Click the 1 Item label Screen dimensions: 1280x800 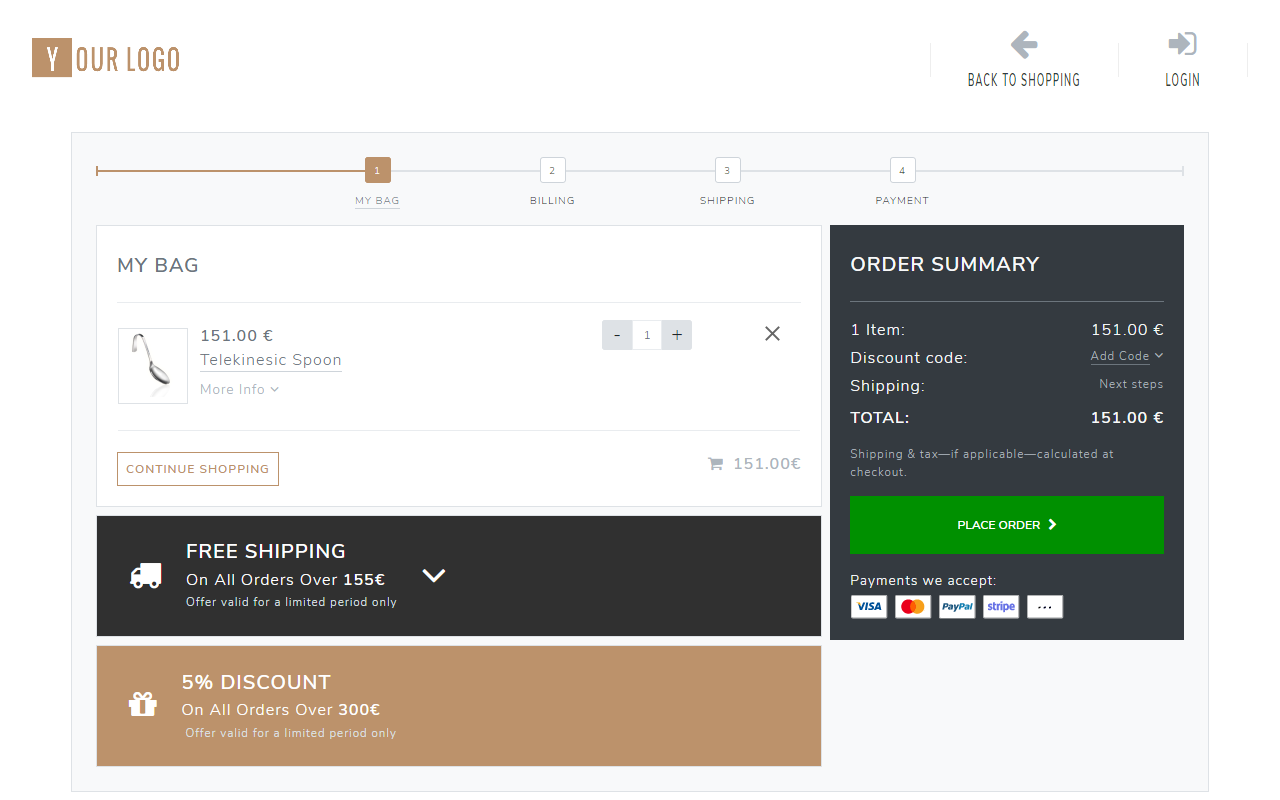(878, 330)
